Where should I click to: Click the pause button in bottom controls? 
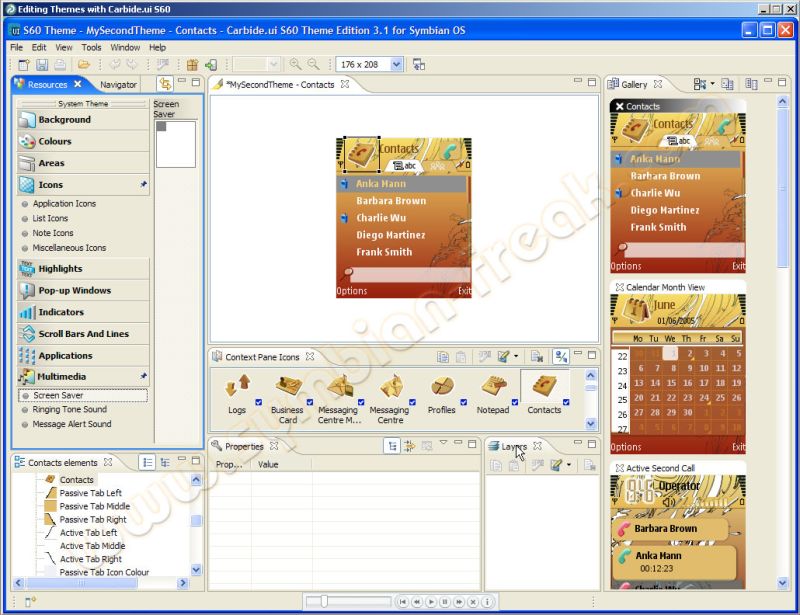445,602
